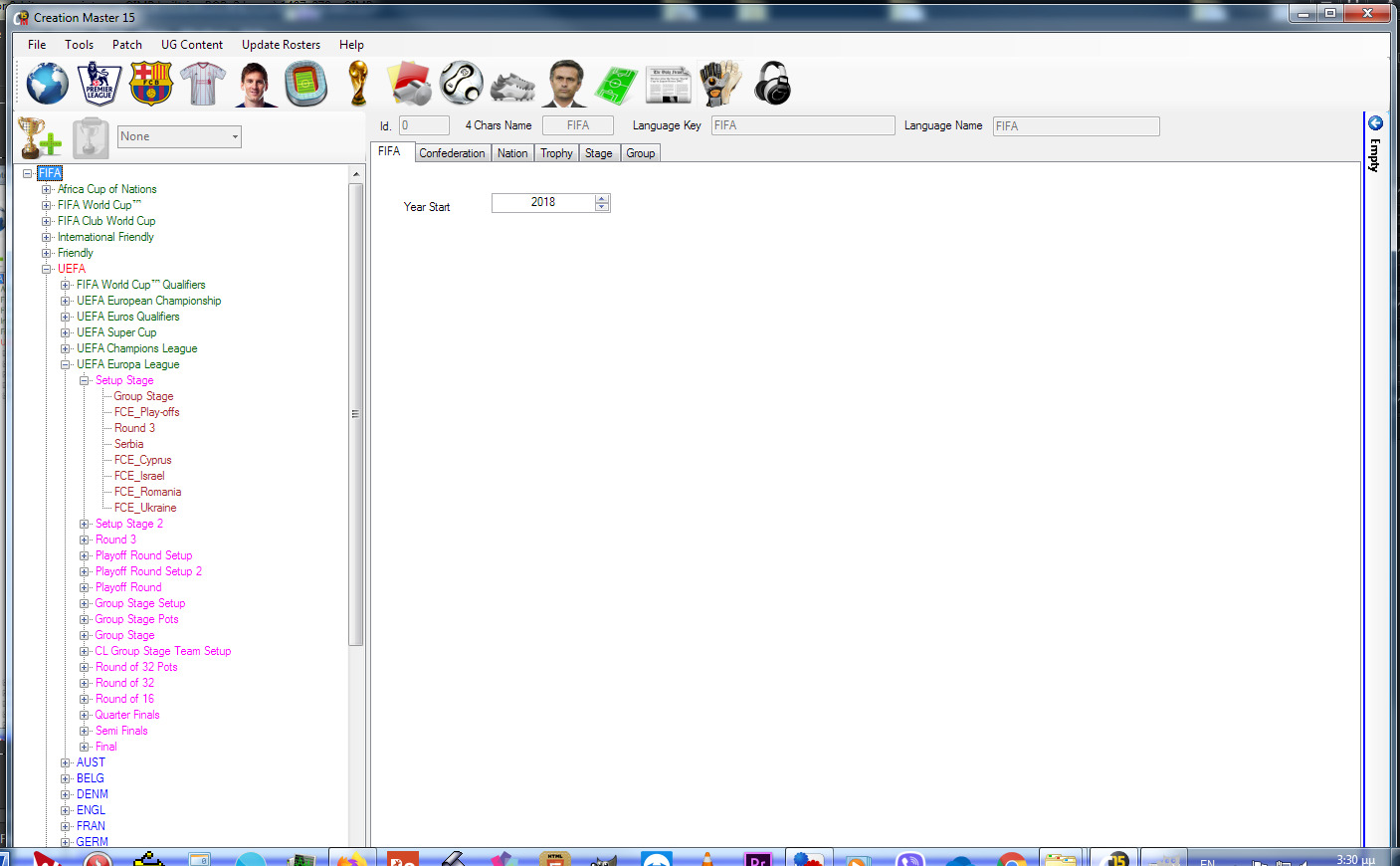Open the kits jersey icon
Image resolution: width=1400 pixels, height=866 pixels.
point(203,84)
